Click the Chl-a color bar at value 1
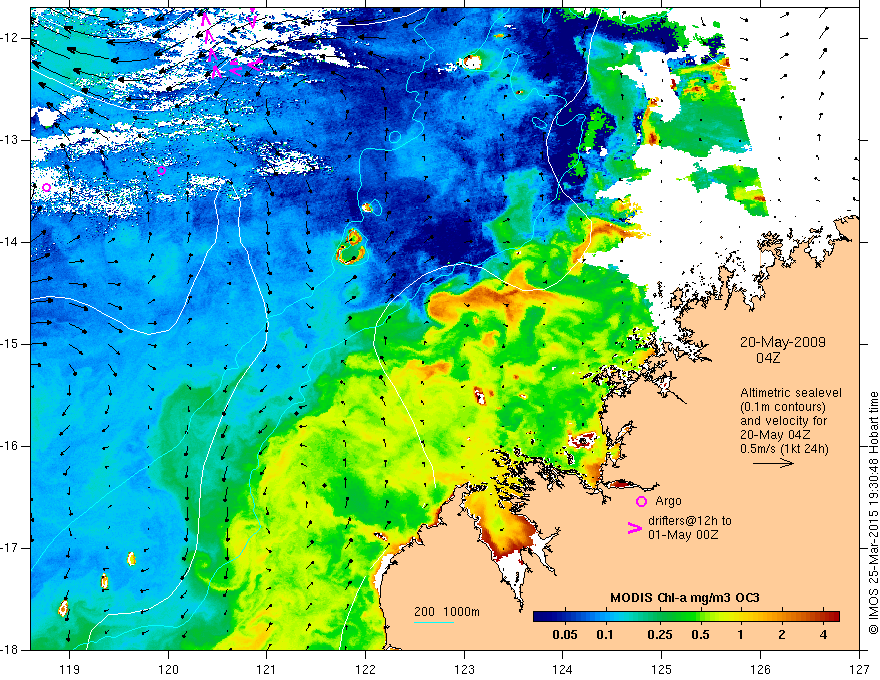 (x=741, y=616)
